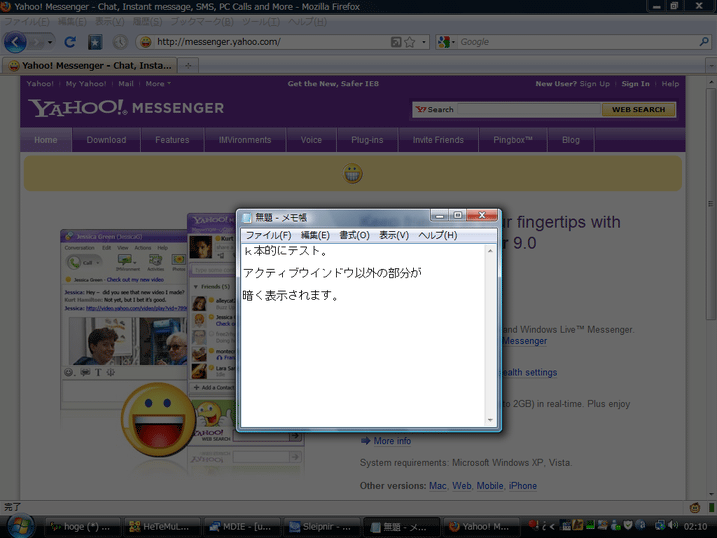Select the Plug-ins navigation tab
The height and width of the screenshot is (538, 717).
tap(367, 140)
